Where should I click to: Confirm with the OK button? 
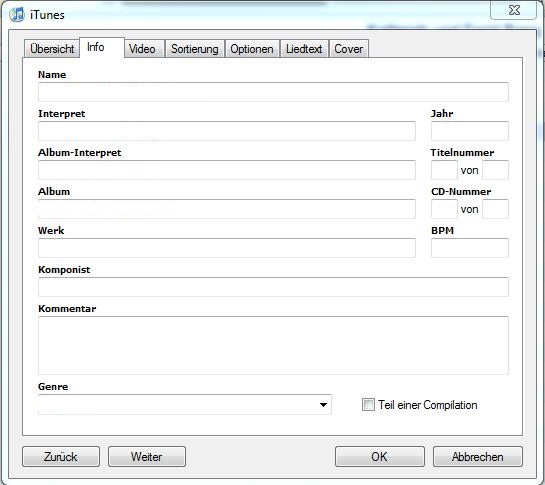(x=380, y=456)
